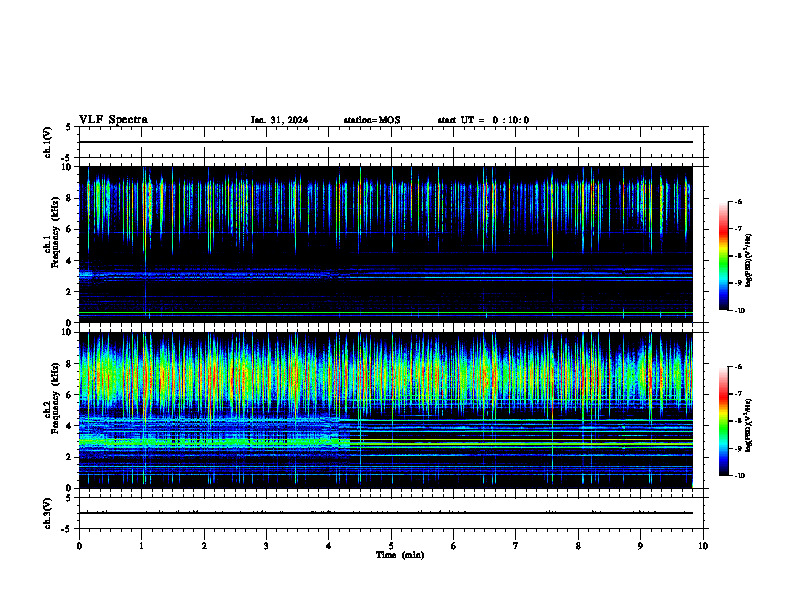Image resolution: width=792 pixels, height=612 pixels.
Task: Click the upper color bar "log(PSD)" unit label
Action: pyautogui.click(x=749, y=260)
